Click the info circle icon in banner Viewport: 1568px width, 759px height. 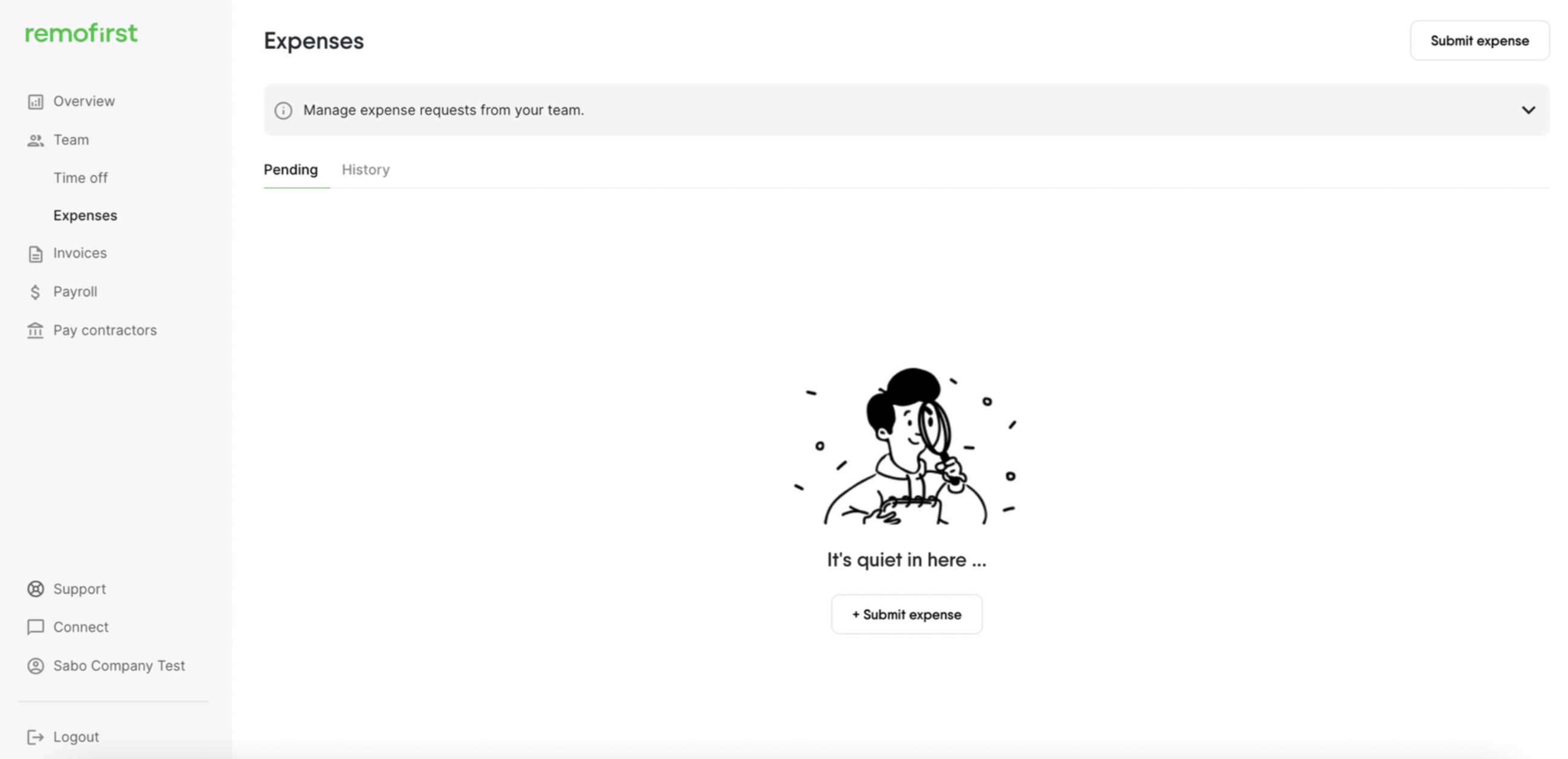[283, 110]
